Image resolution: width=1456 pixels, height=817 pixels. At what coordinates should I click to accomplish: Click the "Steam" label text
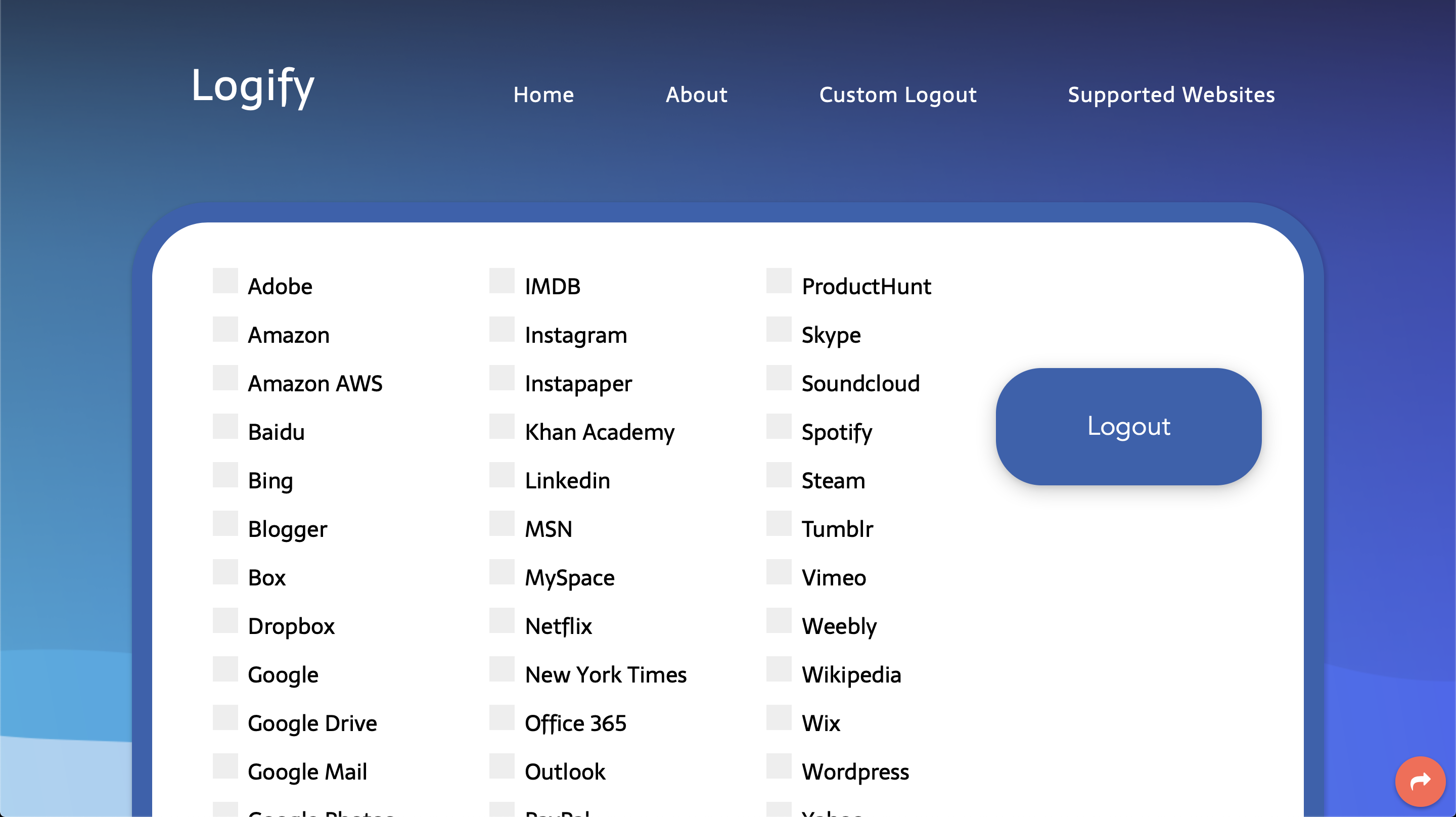834,481
